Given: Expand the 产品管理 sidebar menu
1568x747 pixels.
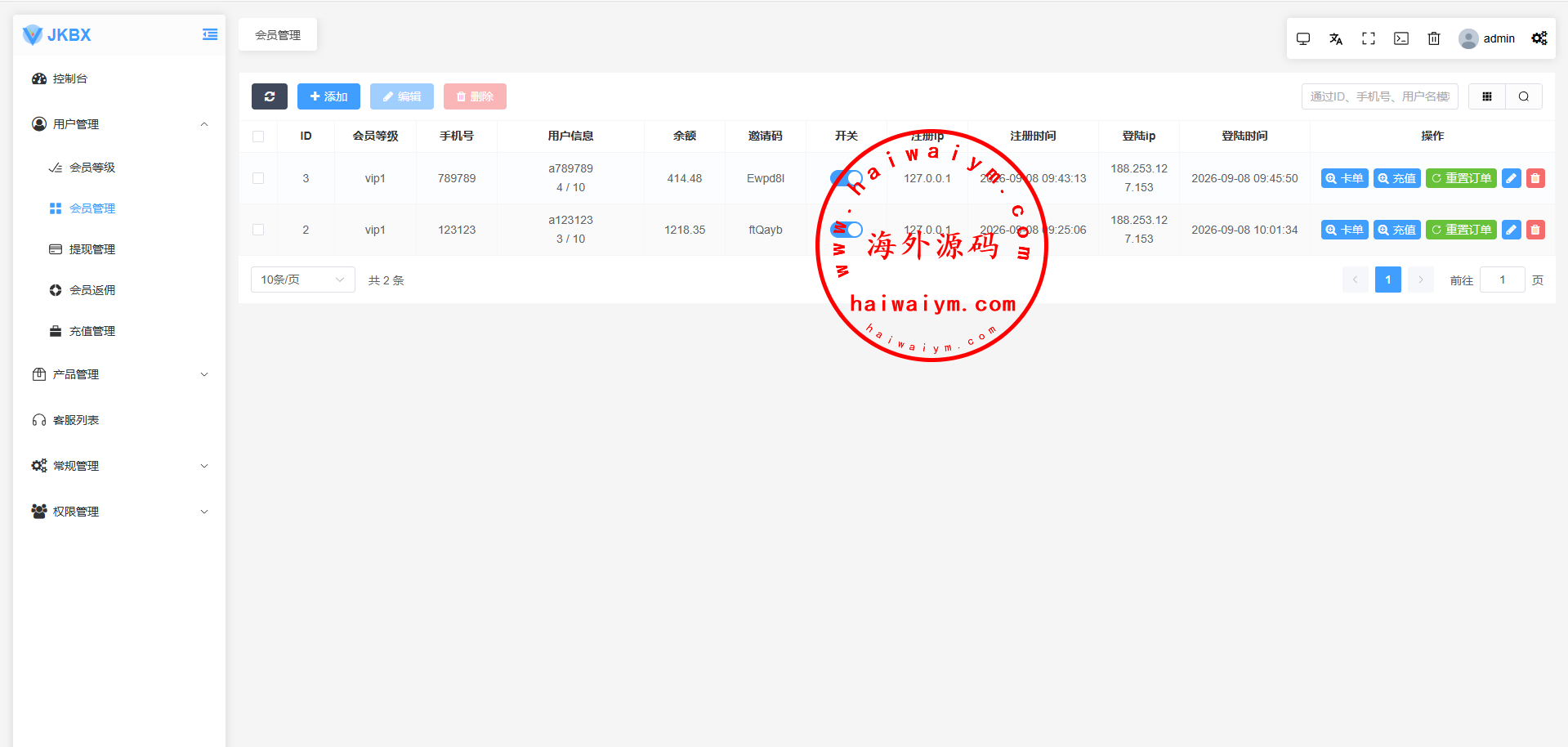Looking at the screenshot, I should coord(119,374).
